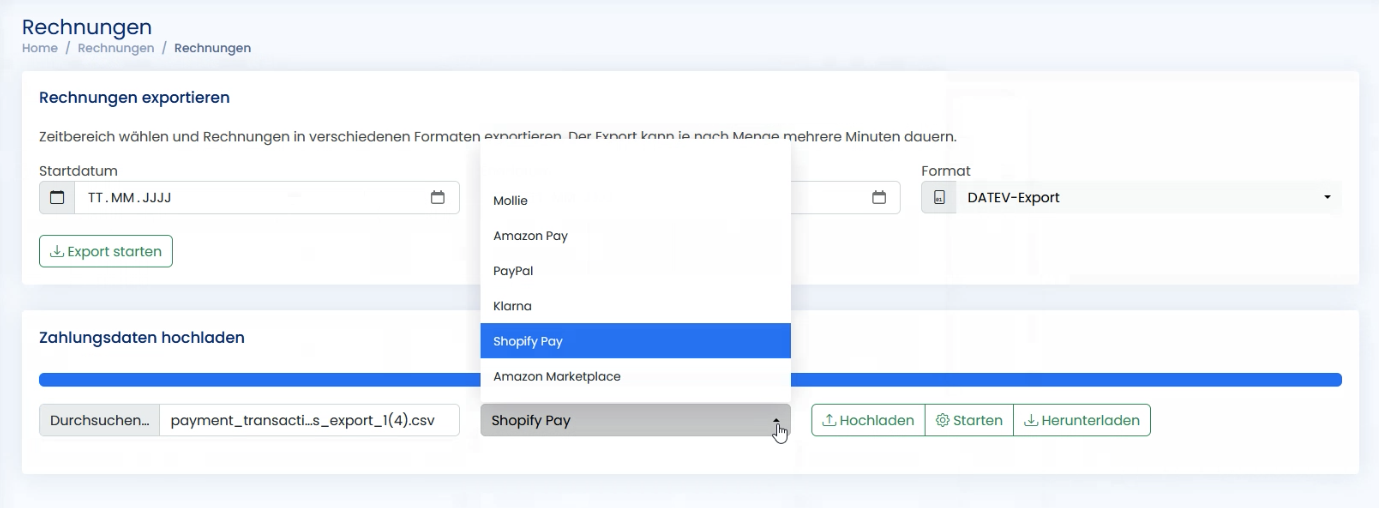Screen dimensions: 1379x508
Task: Click the Herunterladen download button
Action: tap(1082, 420)
